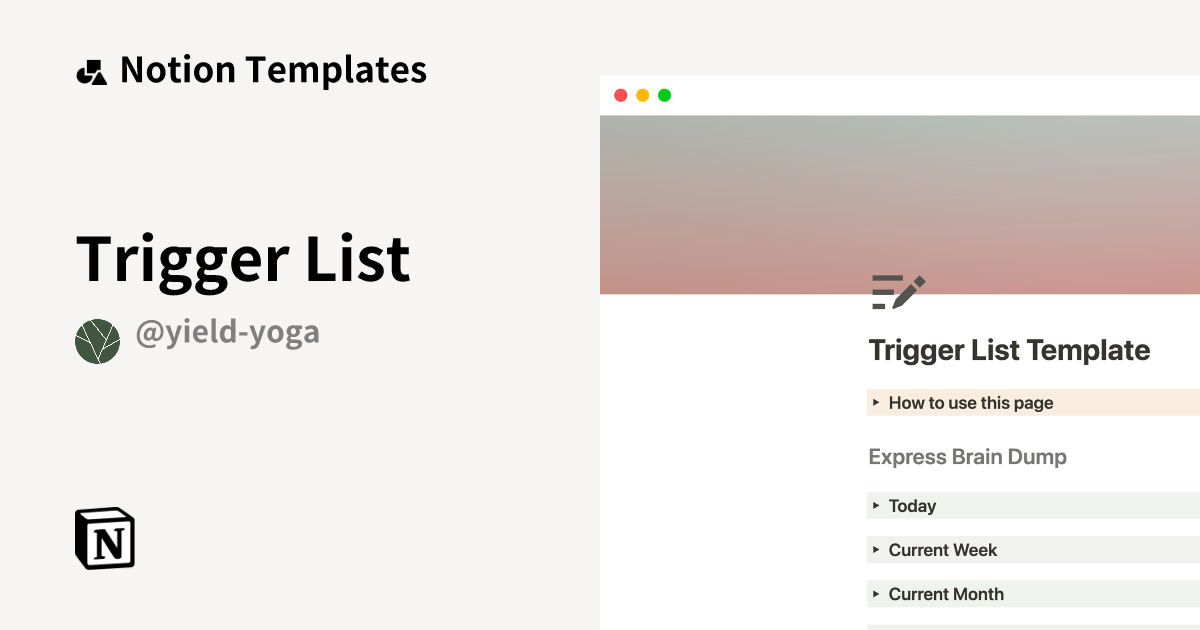Expand the 'Today' toggle block
1200x630 pixels.
click(x=877, y=506)
